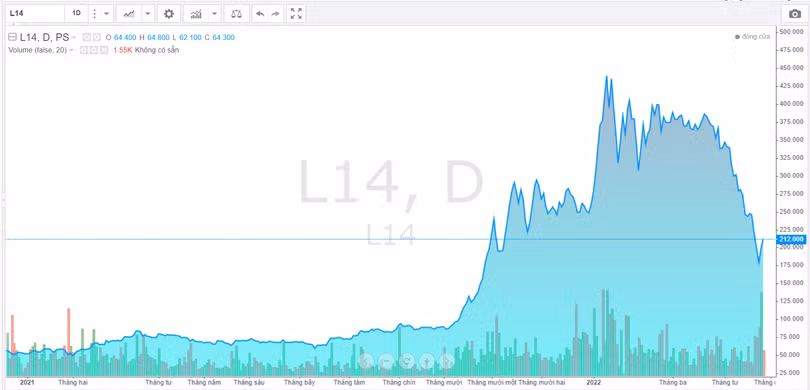Open the interval options dropdown arrow
This screenshot has height=390, width=810.
106,13
